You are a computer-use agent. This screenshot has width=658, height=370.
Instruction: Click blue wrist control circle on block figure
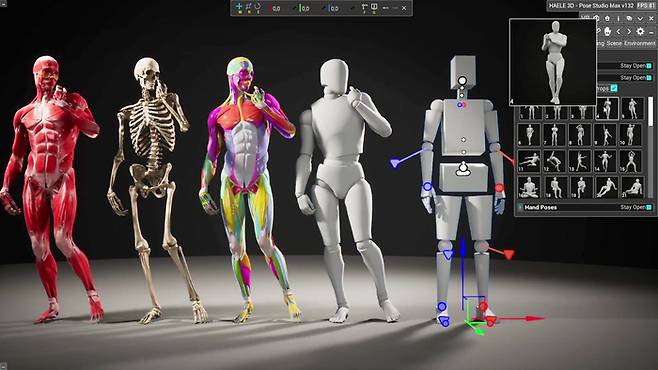(427, 186)
